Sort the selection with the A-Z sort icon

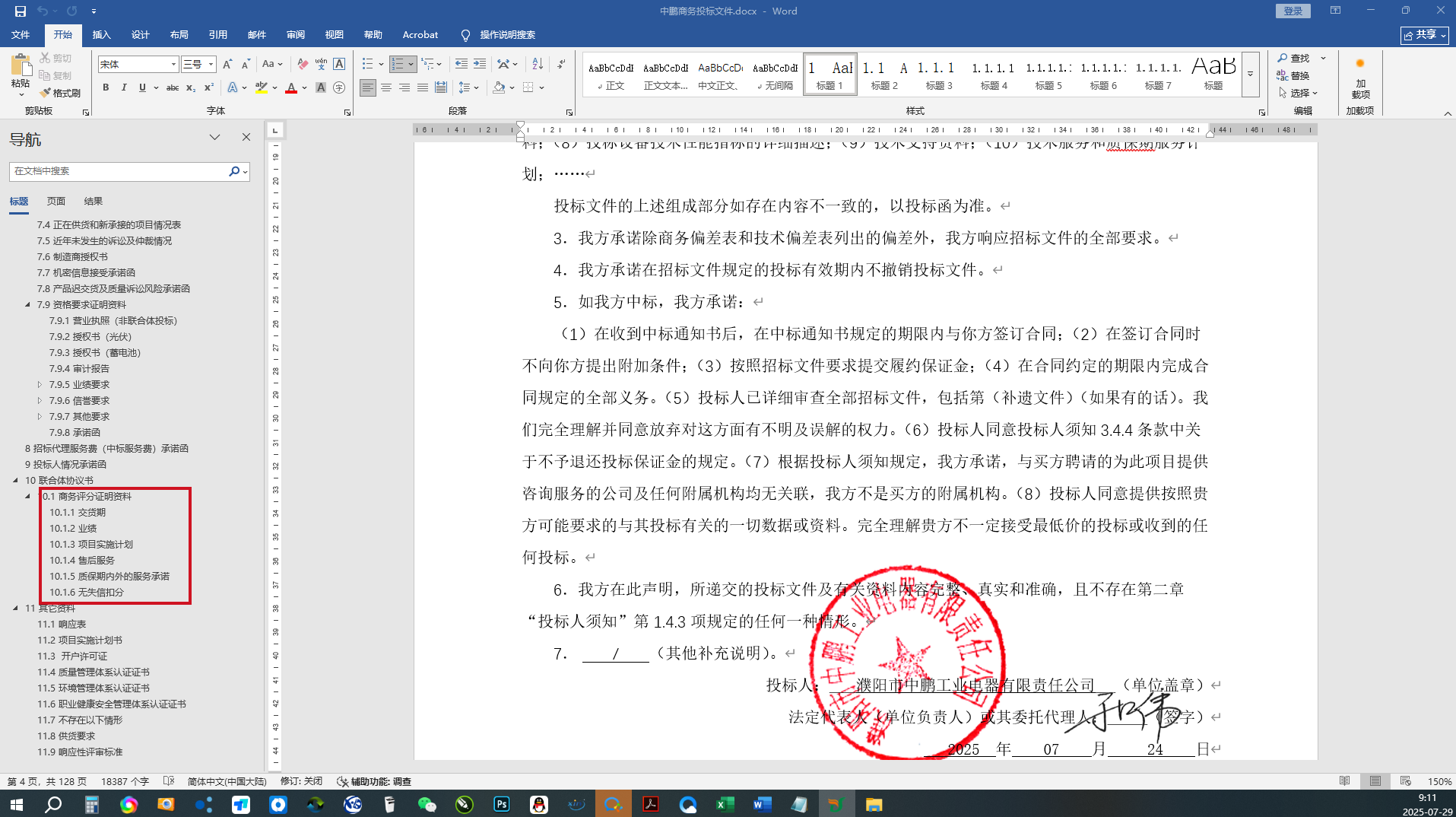pyautogui.click(x=538, y=65)
